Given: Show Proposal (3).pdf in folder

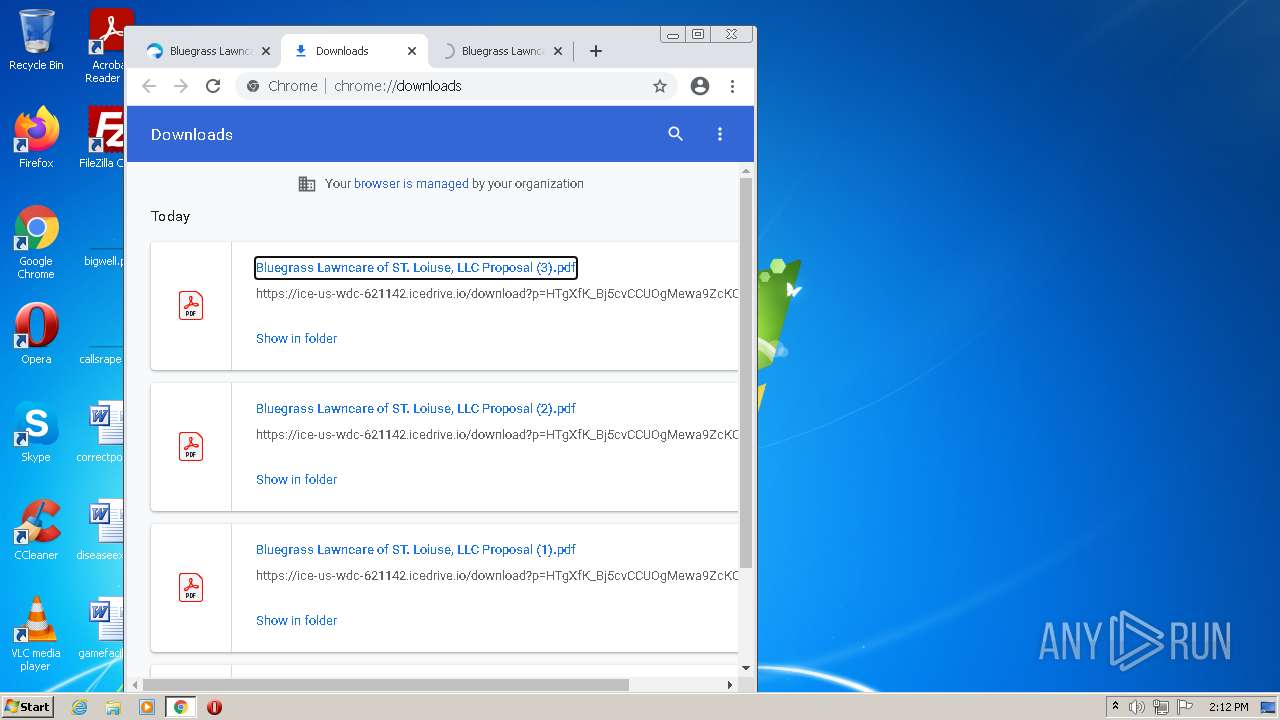Looking at the screenshot, I should tap(296, 338).
